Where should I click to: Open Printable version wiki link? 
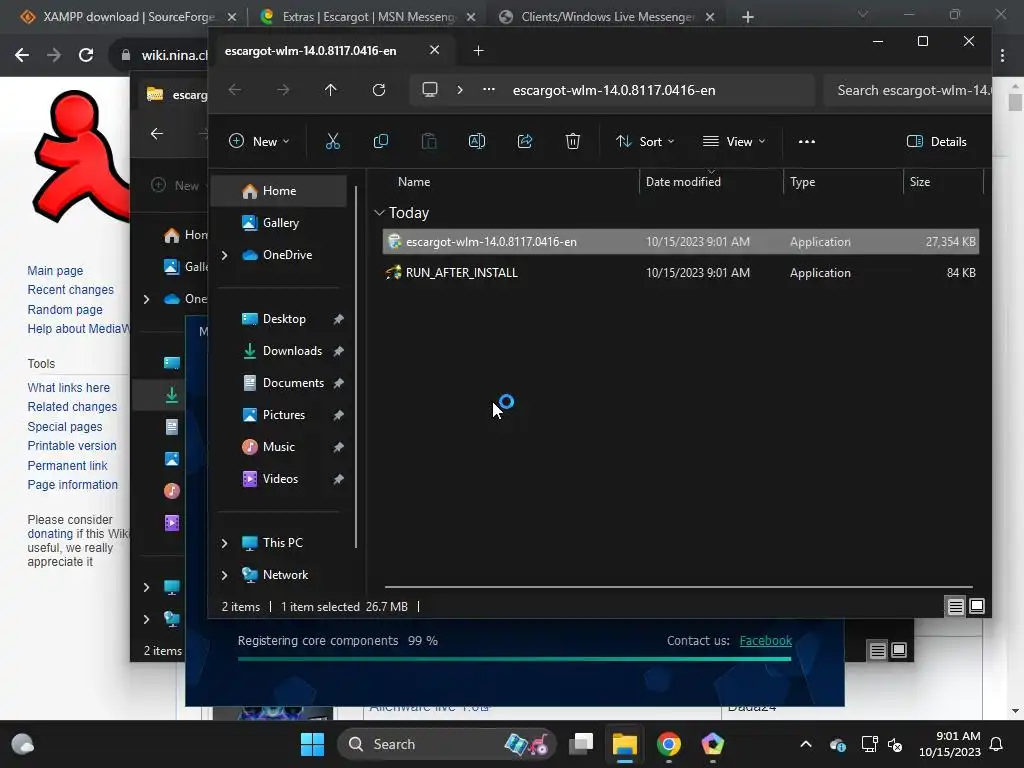point(72,446)
